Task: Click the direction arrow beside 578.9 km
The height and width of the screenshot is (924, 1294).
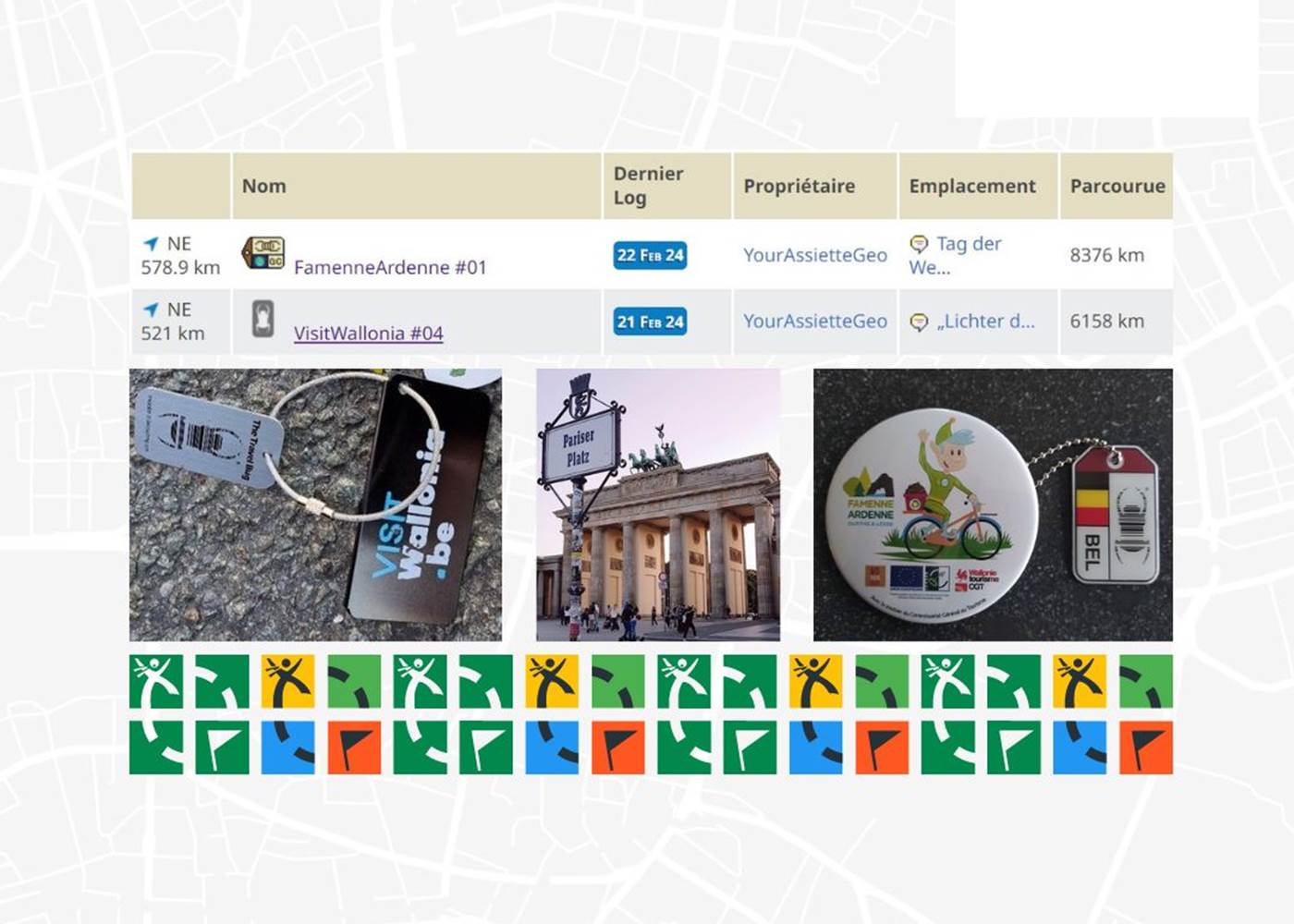Action: coord(151,244)
